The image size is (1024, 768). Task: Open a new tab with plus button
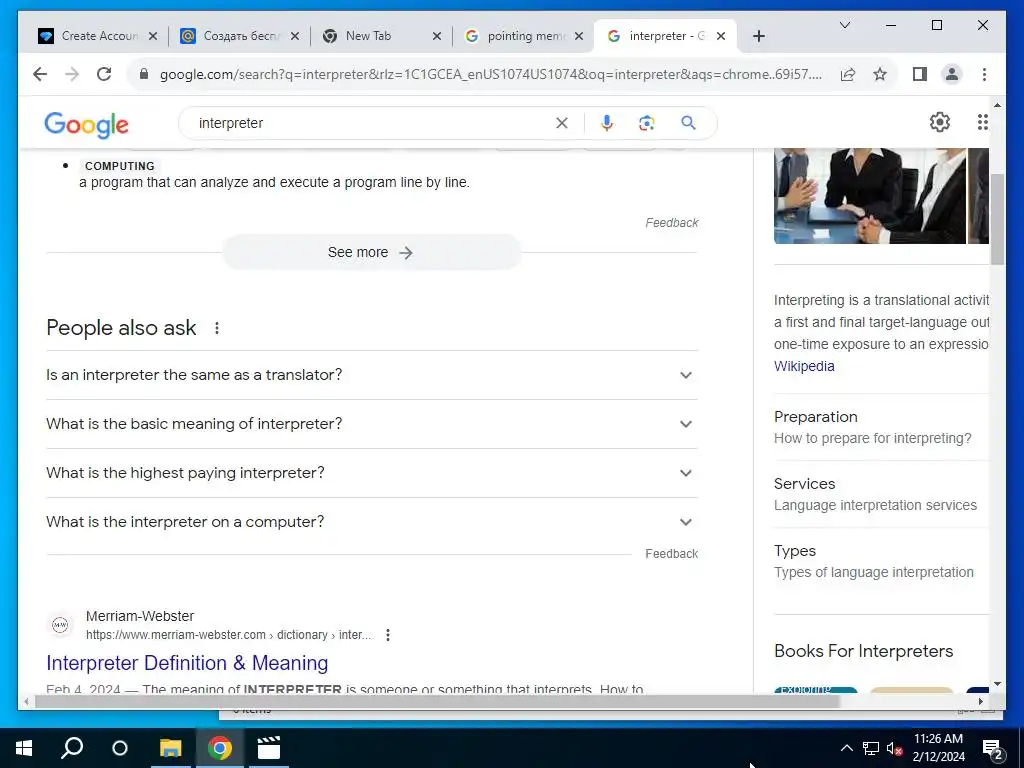pos(758,36)
